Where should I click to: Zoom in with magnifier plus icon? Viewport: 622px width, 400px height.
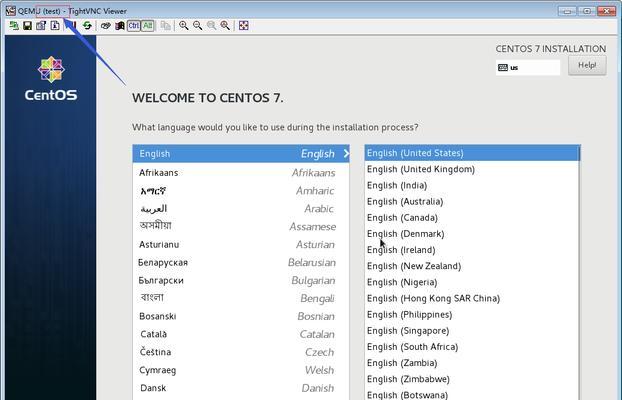coord(184,26)
